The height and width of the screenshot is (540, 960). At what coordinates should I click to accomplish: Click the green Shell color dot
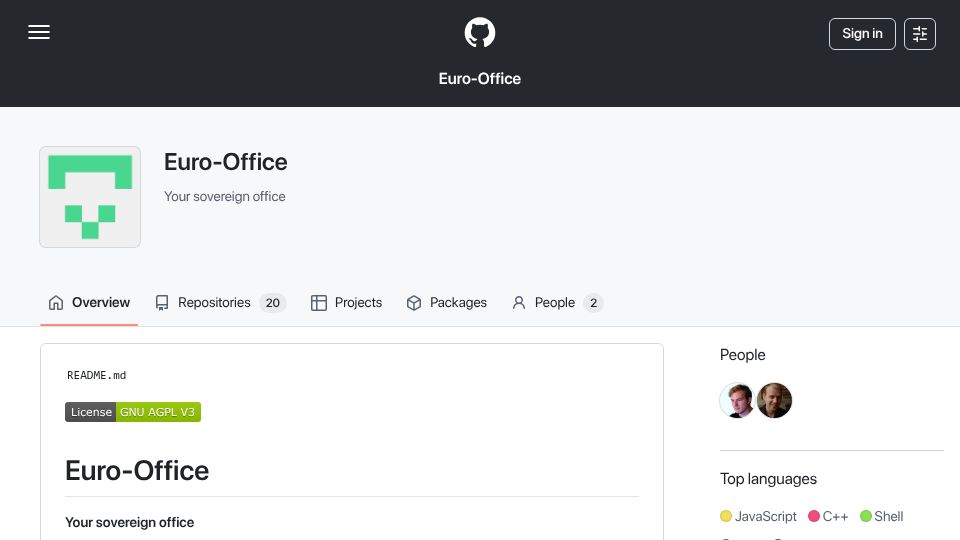866,516
